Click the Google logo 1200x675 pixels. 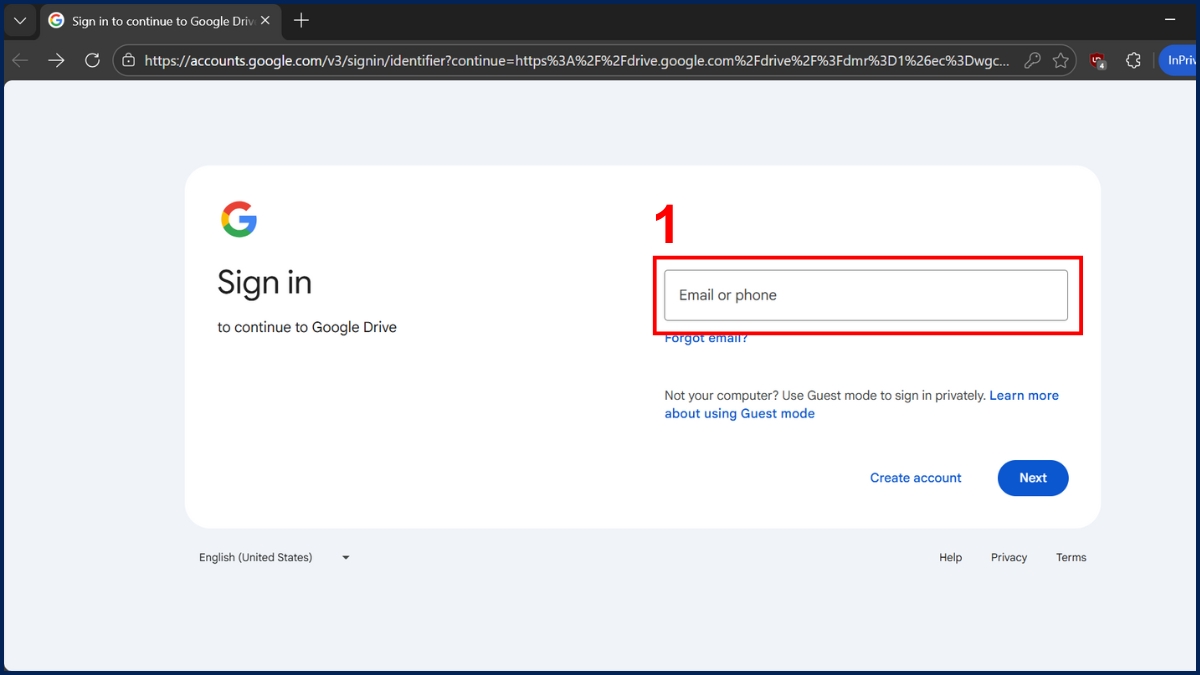click(x=239, y=219)
